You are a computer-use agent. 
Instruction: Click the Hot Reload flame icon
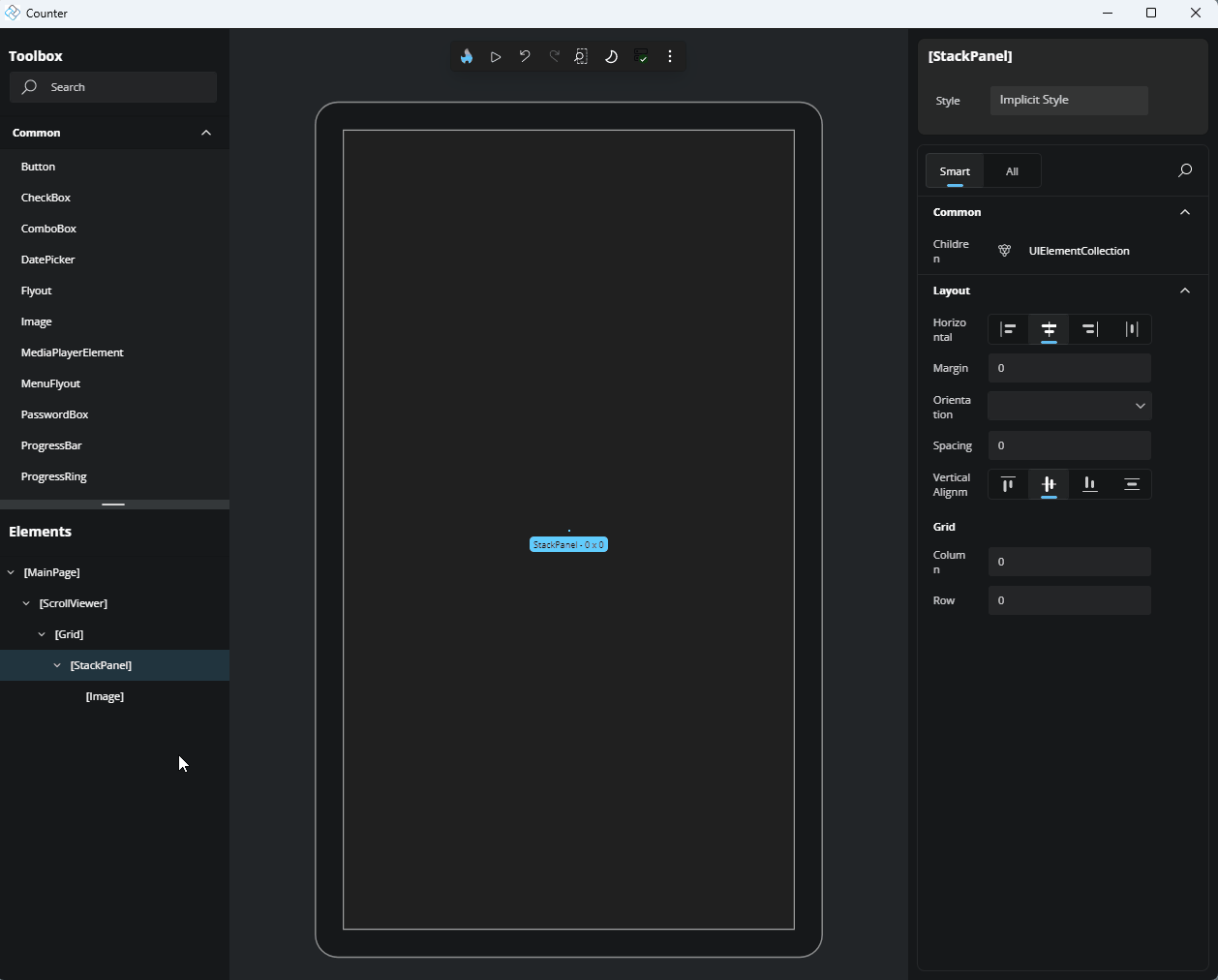coord(467,57)
